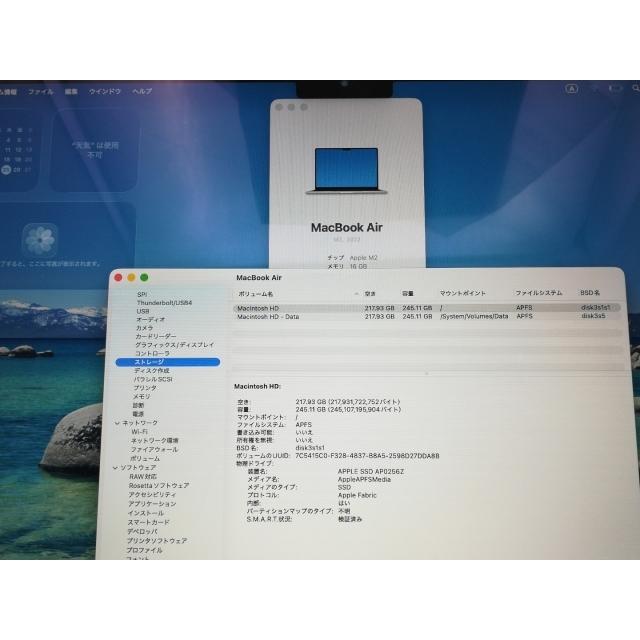Open the ファイル menu in the menu bar

[41, 92]
